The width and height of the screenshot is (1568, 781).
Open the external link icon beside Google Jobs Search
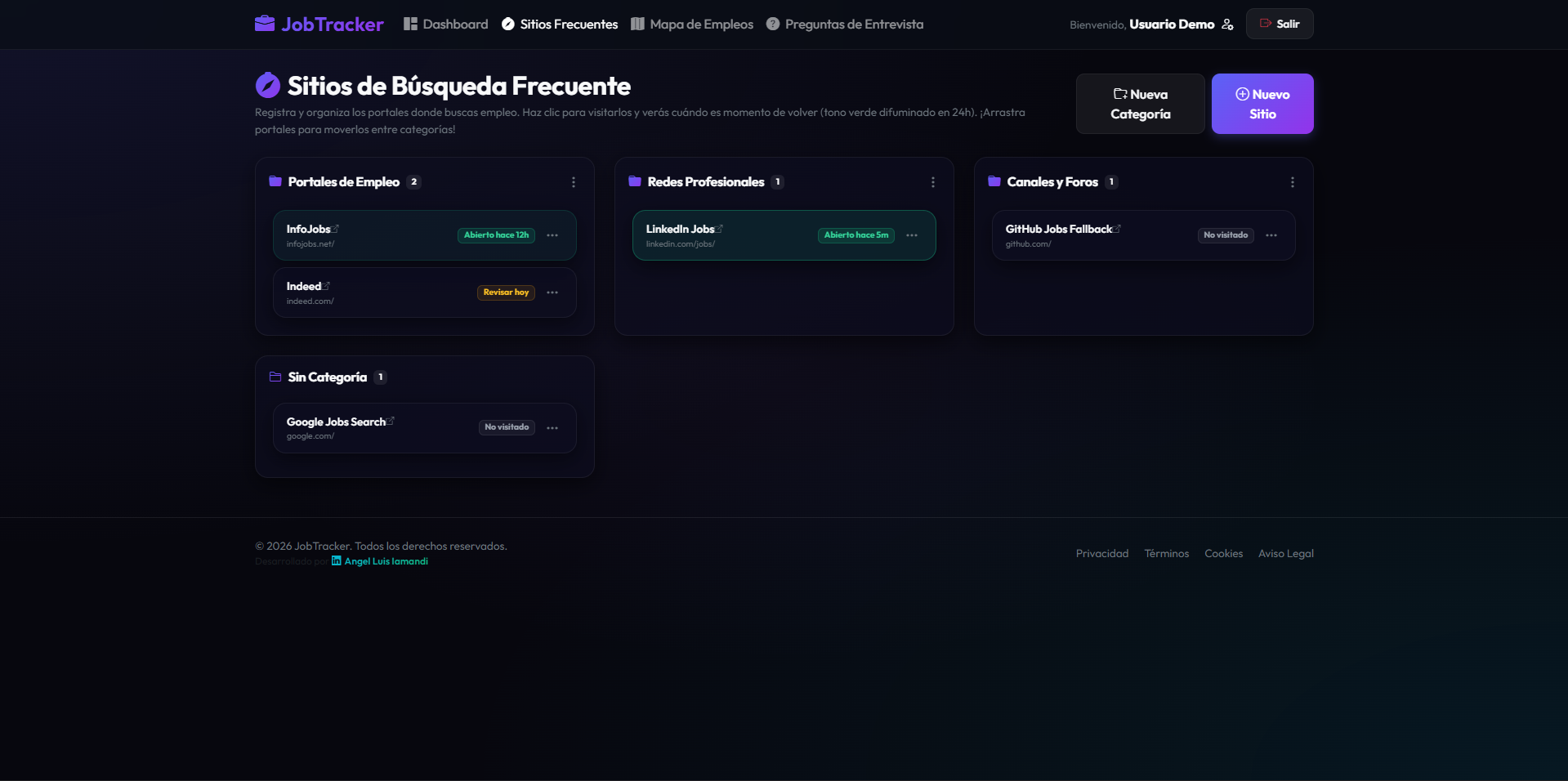click(391, 421)
